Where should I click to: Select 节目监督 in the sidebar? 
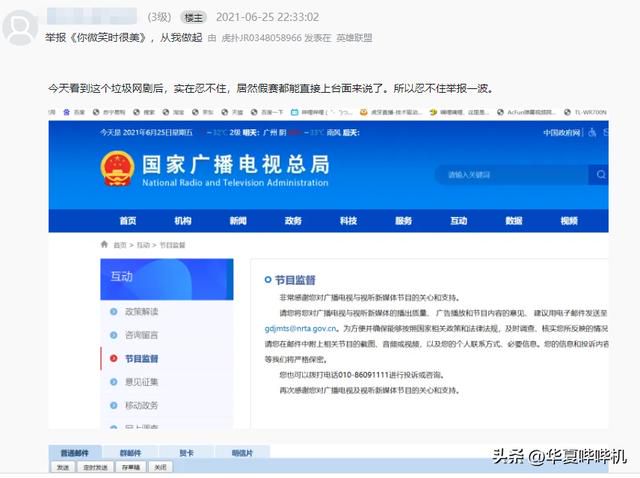pyautogui.click(x=141, y=359)
